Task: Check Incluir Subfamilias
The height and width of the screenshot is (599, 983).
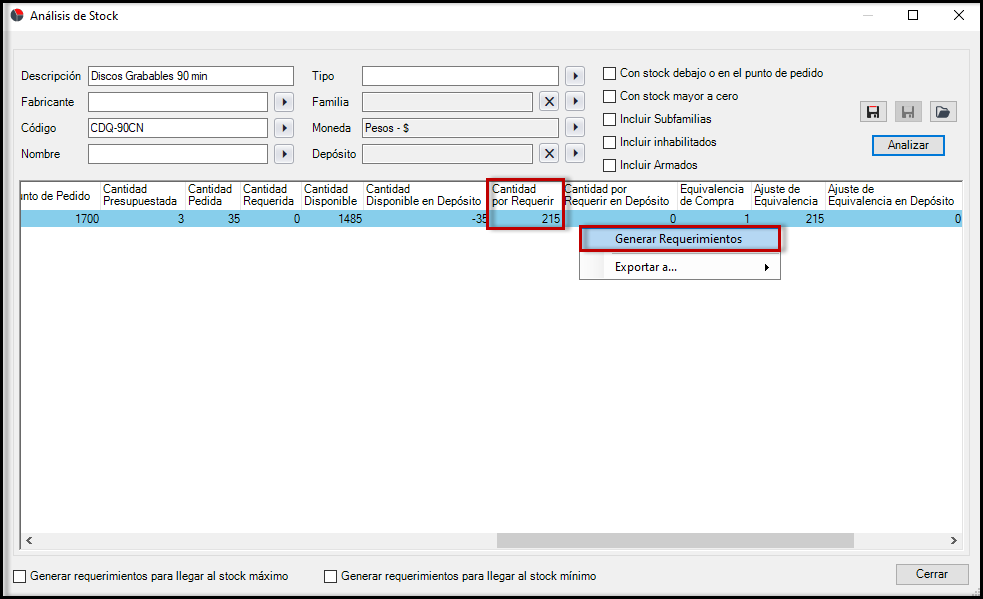Action: click(609, 119)
